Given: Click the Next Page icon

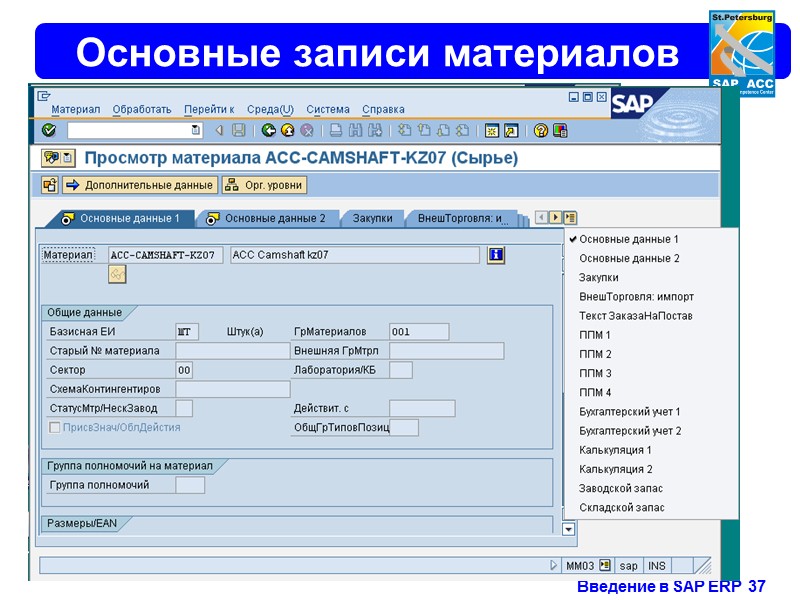Looking at the screenshot, I should pyautogui.click(x=443, y=131).
